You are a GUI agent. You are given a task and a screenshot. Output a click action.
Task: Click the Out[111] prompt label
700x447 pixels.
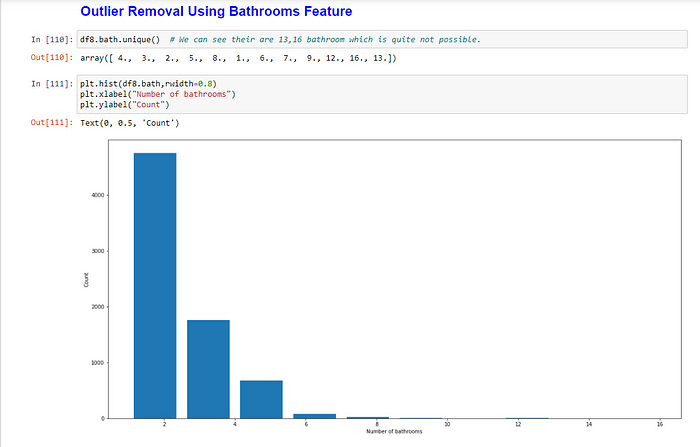pyautogui.click(x=52, y=122)
